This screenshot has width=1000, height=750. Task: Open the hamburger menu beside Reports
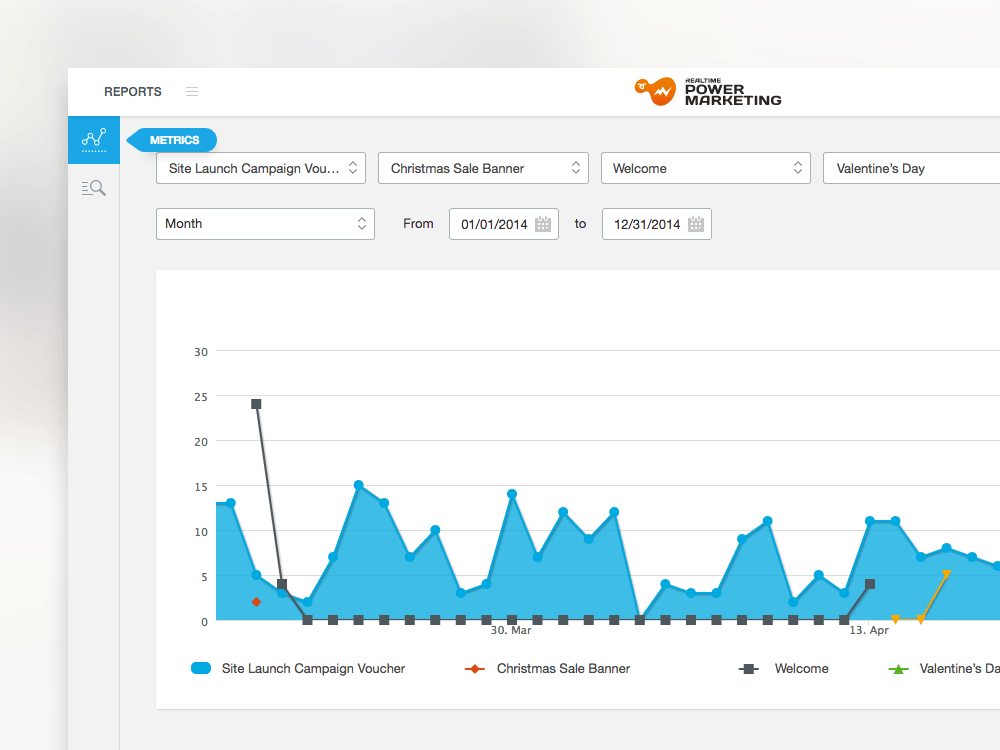192,92
